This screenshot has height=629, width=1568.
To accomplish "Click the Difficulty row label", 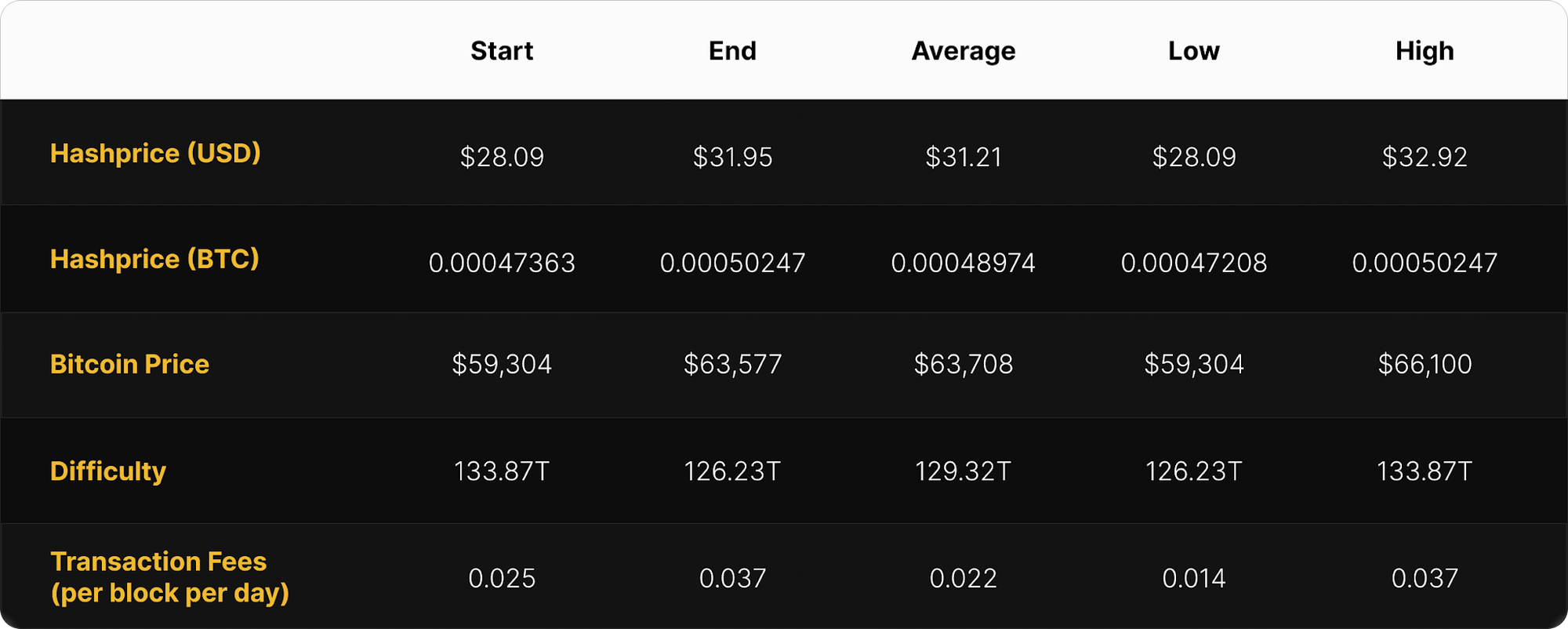I will (x=108, y=471).
